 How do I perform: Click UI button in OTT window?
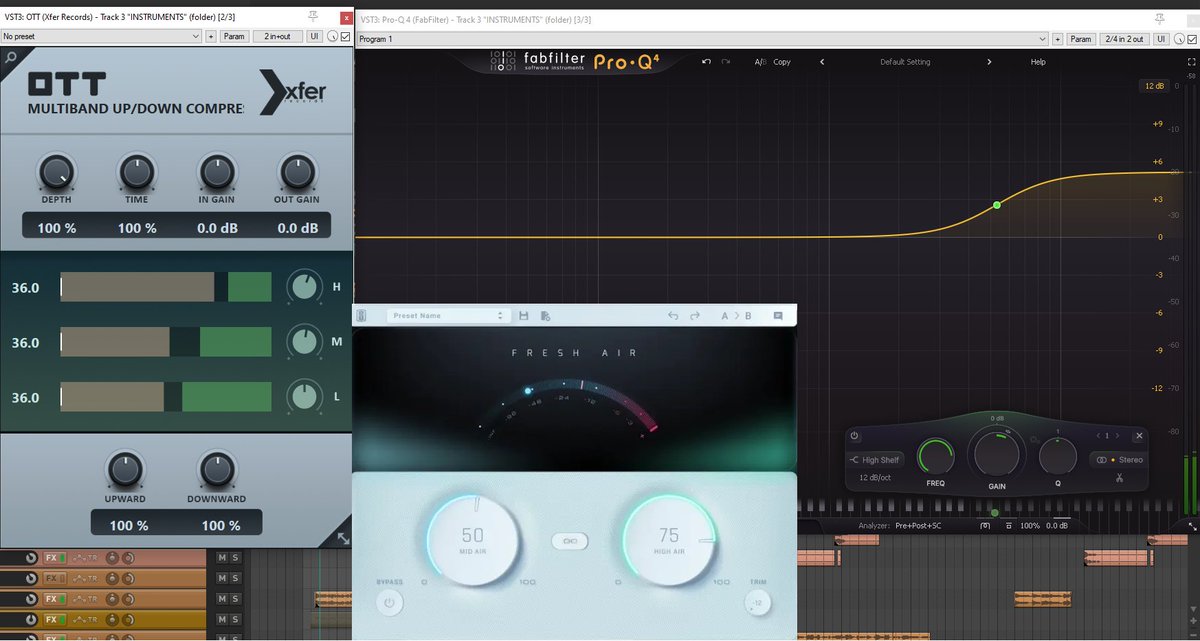314,37
